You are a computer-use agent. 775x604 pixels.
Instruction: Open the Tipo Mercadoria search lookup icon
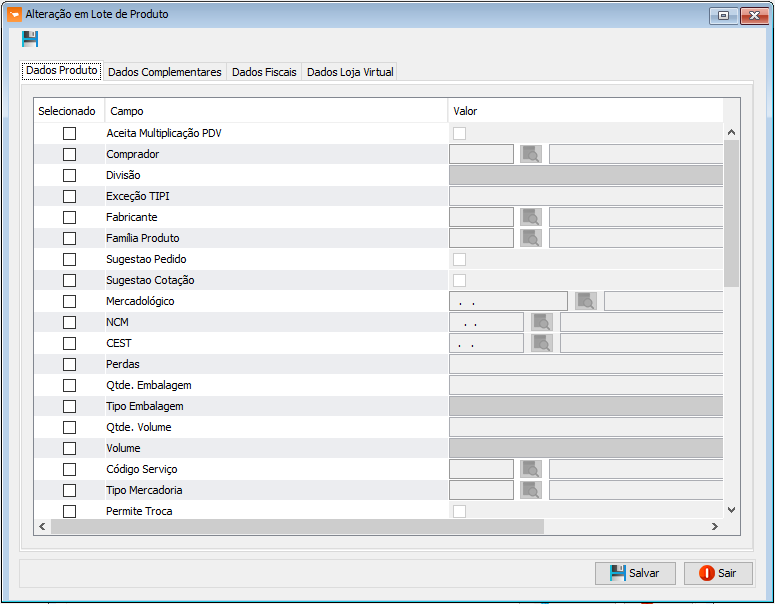[x=531, y=490]
